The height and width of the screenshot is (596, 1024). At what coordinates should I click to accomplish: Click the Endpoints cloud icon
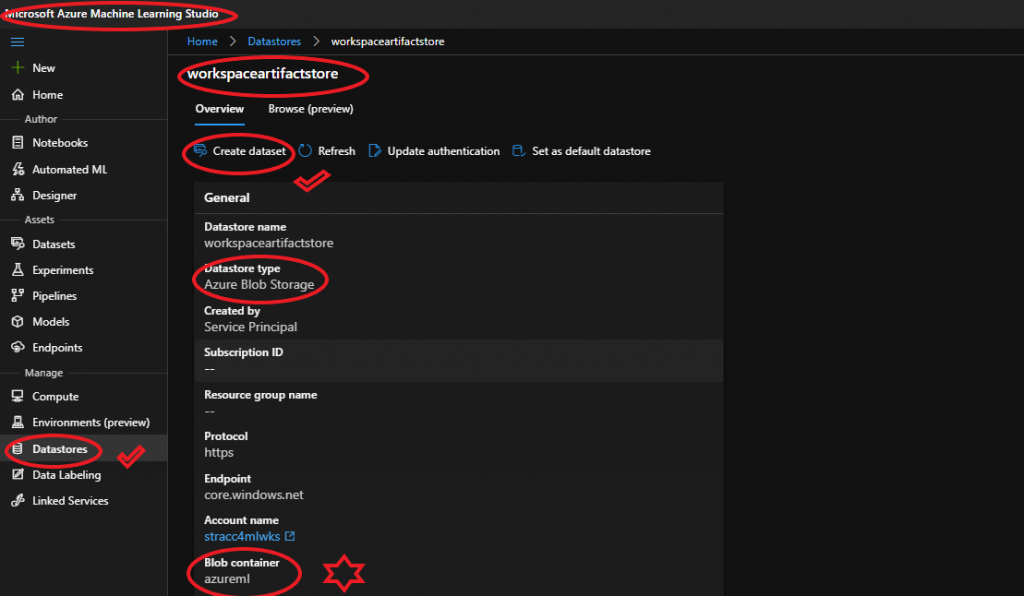(x=18, y=347)
